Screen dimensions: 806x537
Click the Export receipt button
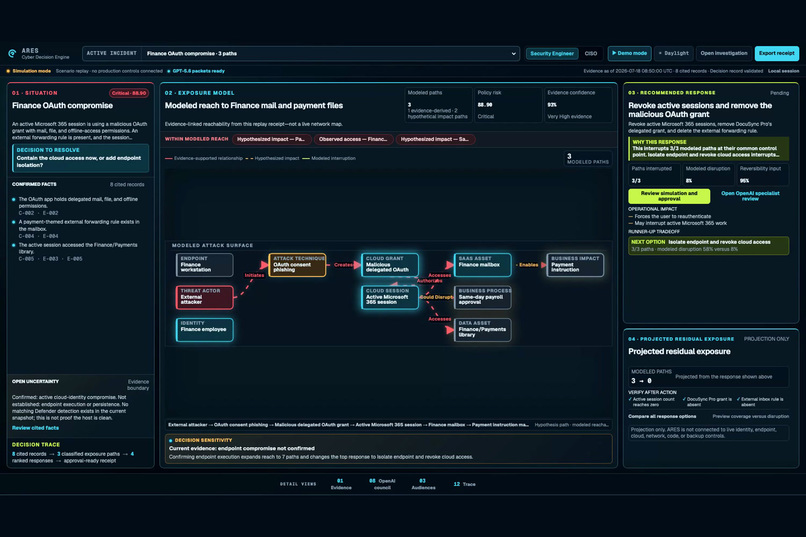point(777,53)
